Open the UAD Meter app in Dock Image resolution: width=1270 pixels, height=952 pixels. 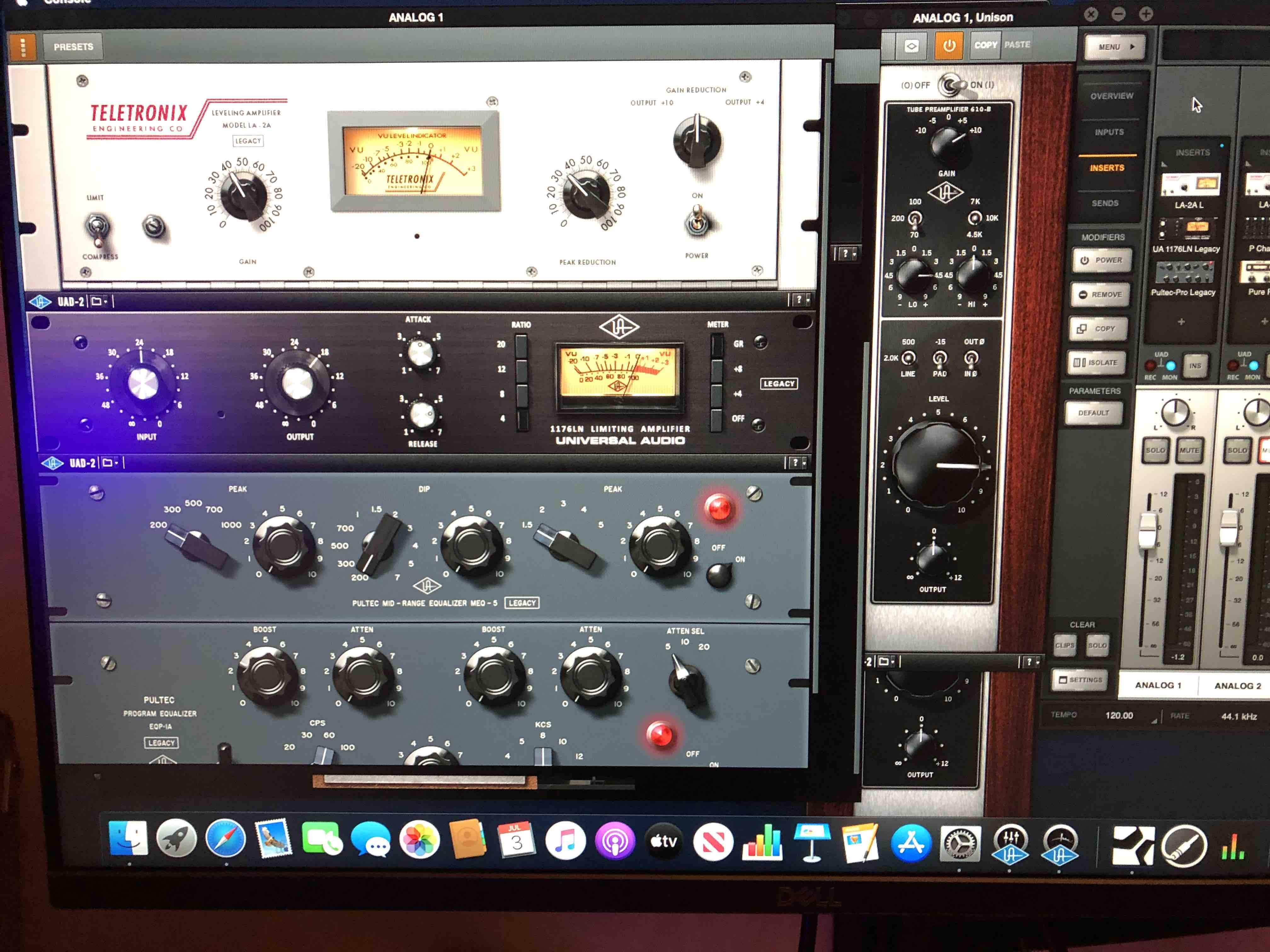1060,845
